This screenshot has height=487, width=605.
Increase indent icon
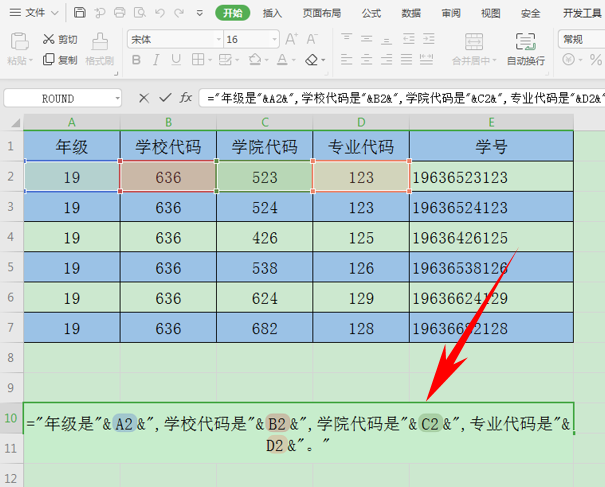click(x=428, y=39)
